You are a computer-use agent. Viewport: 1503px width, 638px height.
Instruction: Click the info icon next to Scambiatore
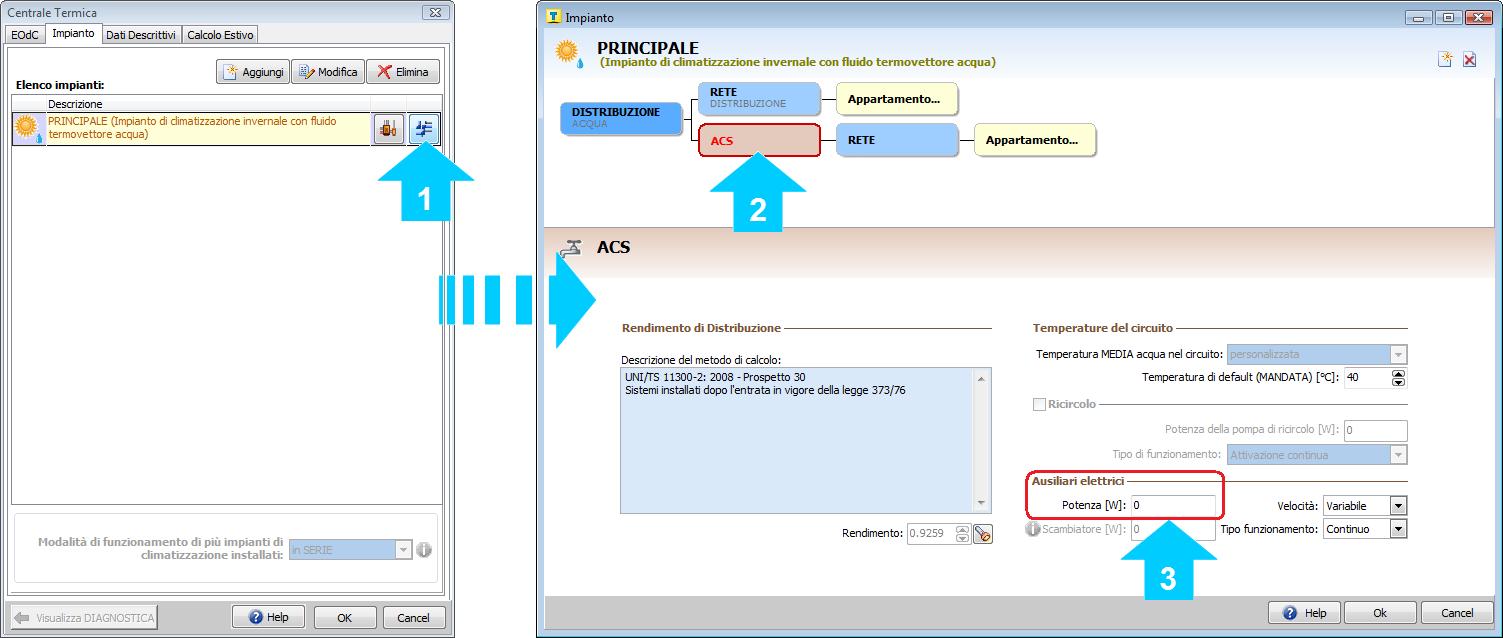coord(1033,529)
